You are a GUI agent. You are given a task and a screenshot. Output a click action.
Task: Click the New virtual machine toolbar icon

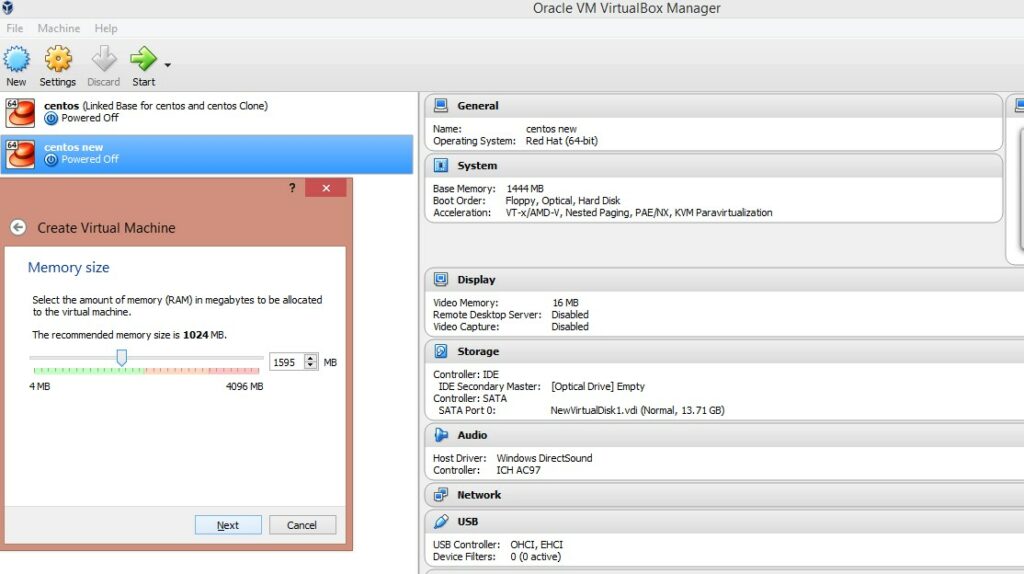(x=16, y=59)
